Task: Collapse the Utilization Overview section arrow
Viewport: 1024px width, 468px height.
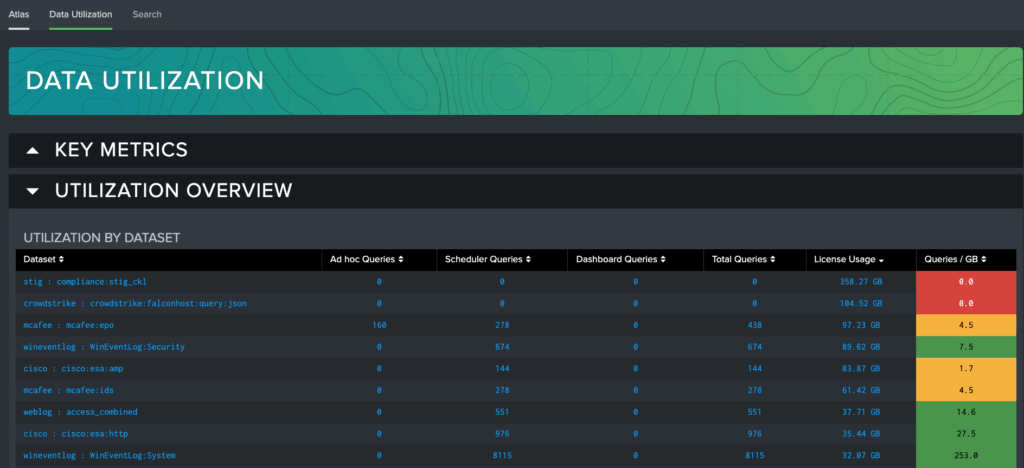Action: click(32, 191)
